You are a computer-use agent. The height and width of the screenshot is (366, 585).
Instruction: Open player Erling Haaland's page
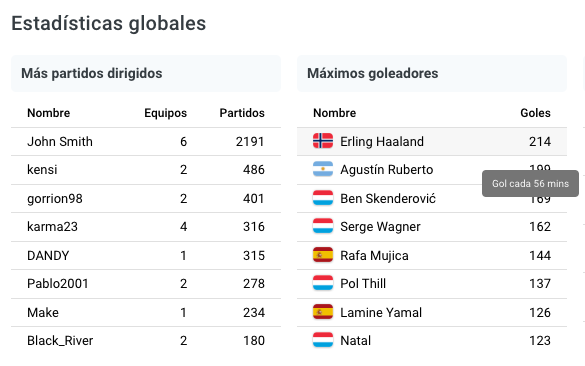[x=382, y=142]
